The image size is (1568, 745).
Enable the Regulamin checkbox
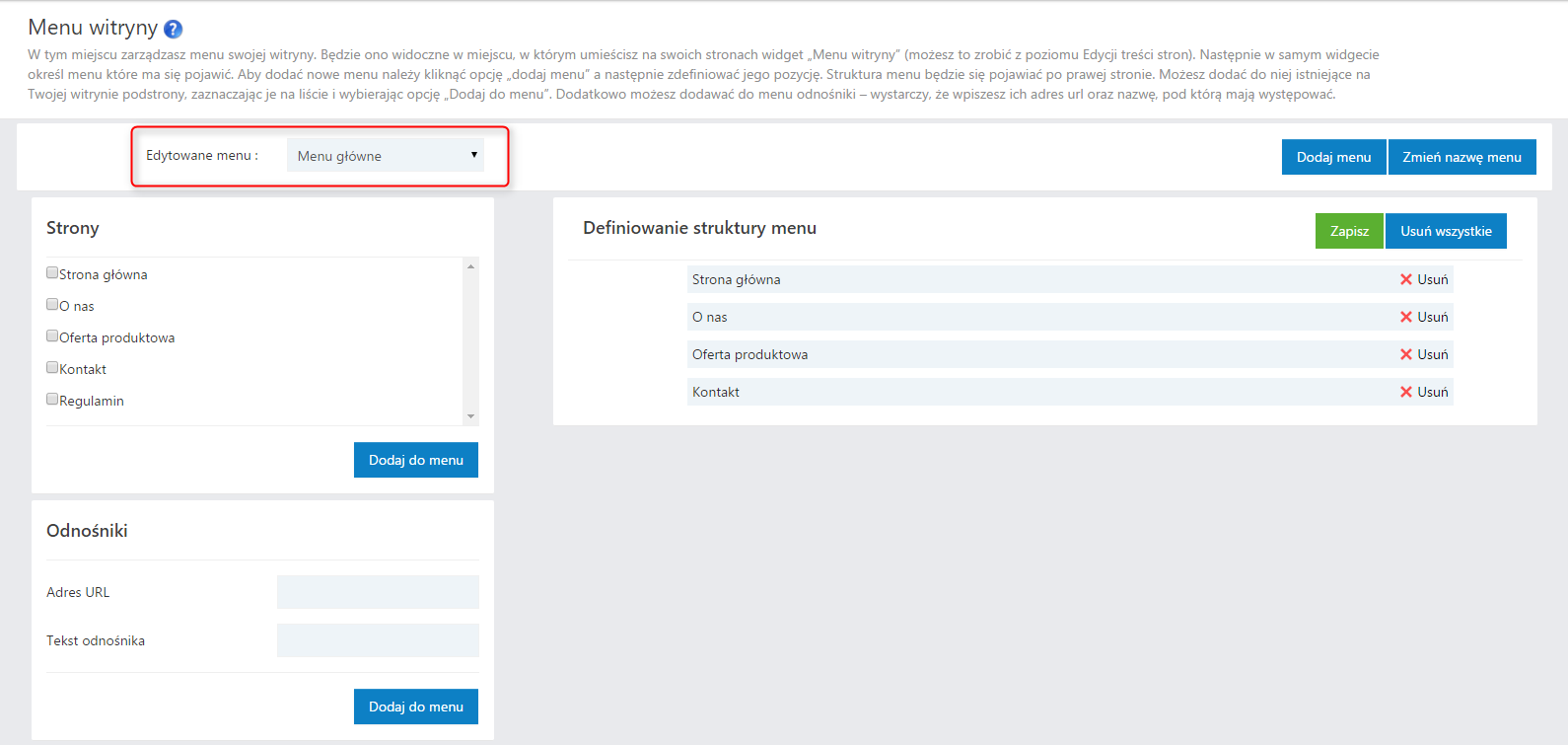point(52,400)
